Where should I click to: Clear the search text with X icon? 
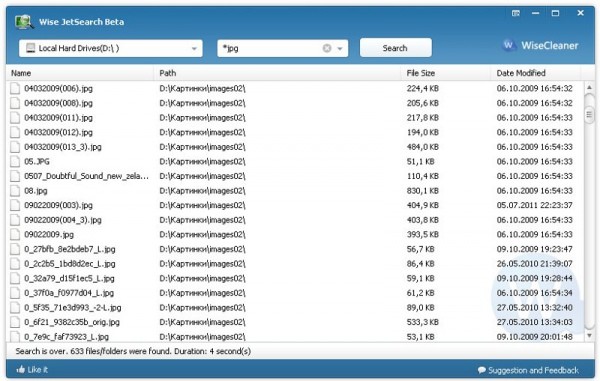327,48
